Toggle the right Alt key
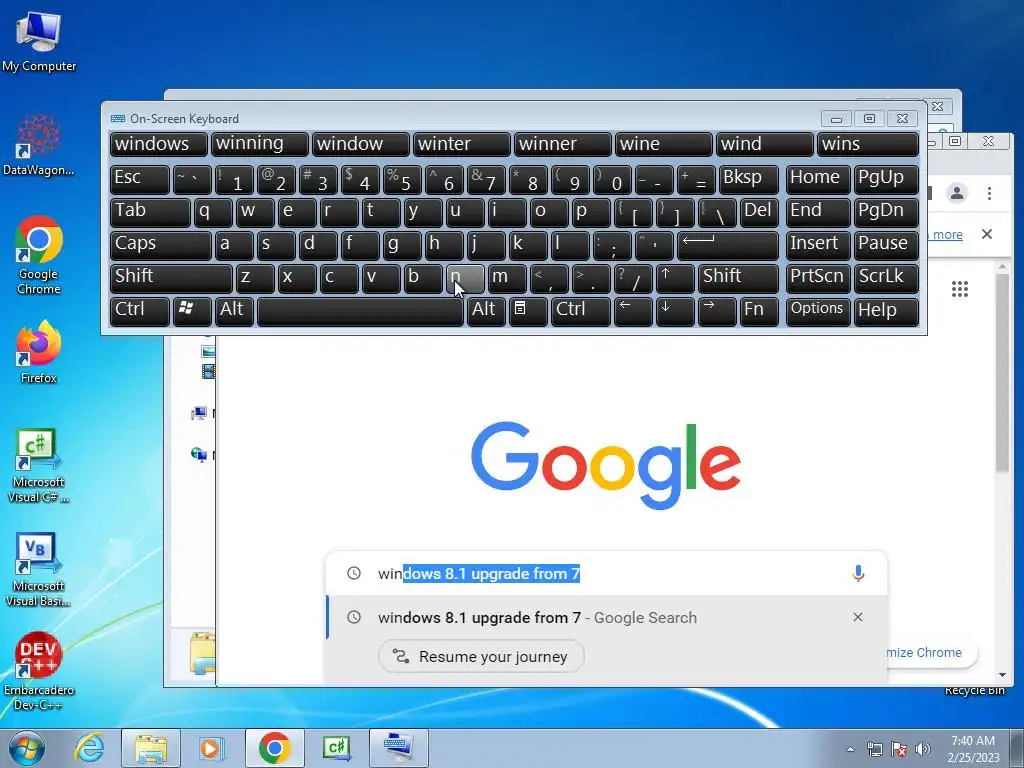 click(485, 311)
